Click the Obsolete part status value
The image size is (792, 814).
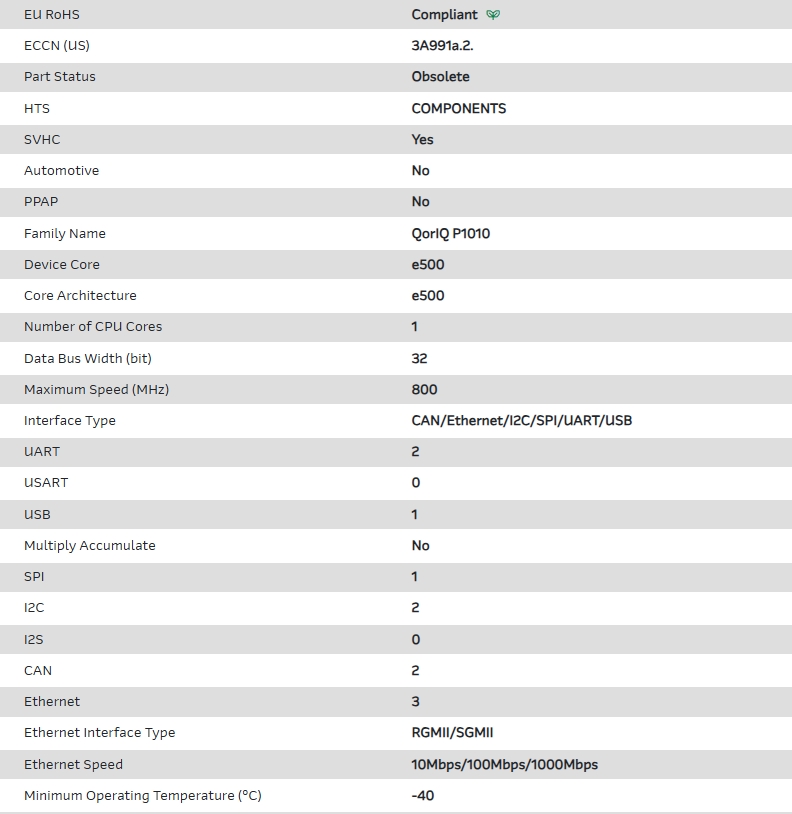(440, 77)
